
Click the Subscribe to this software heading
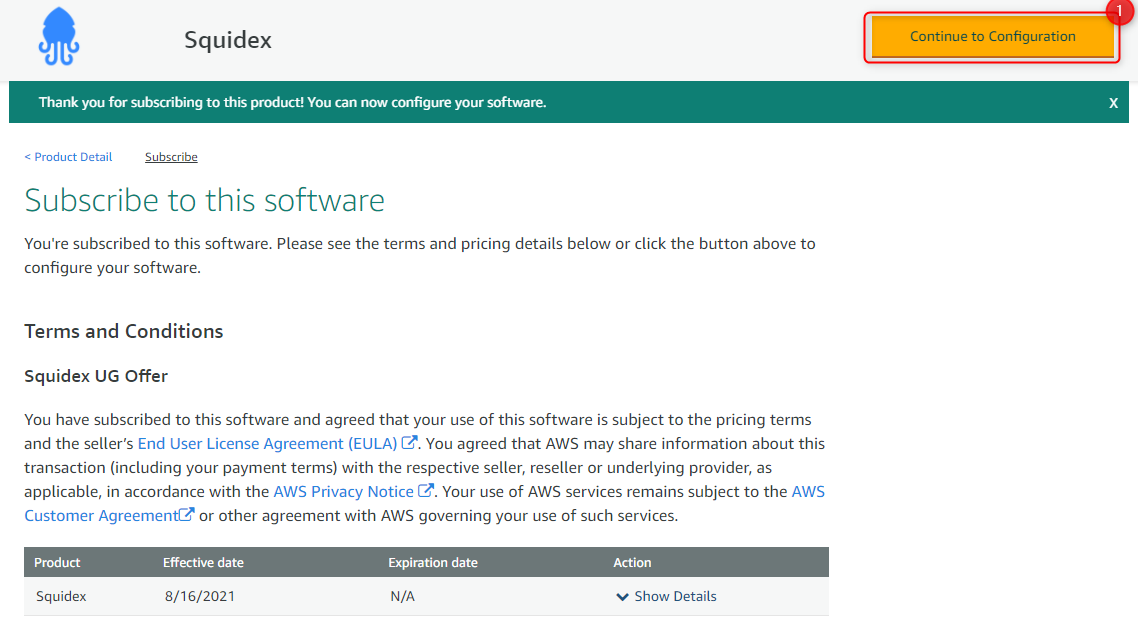click(205, 200)
